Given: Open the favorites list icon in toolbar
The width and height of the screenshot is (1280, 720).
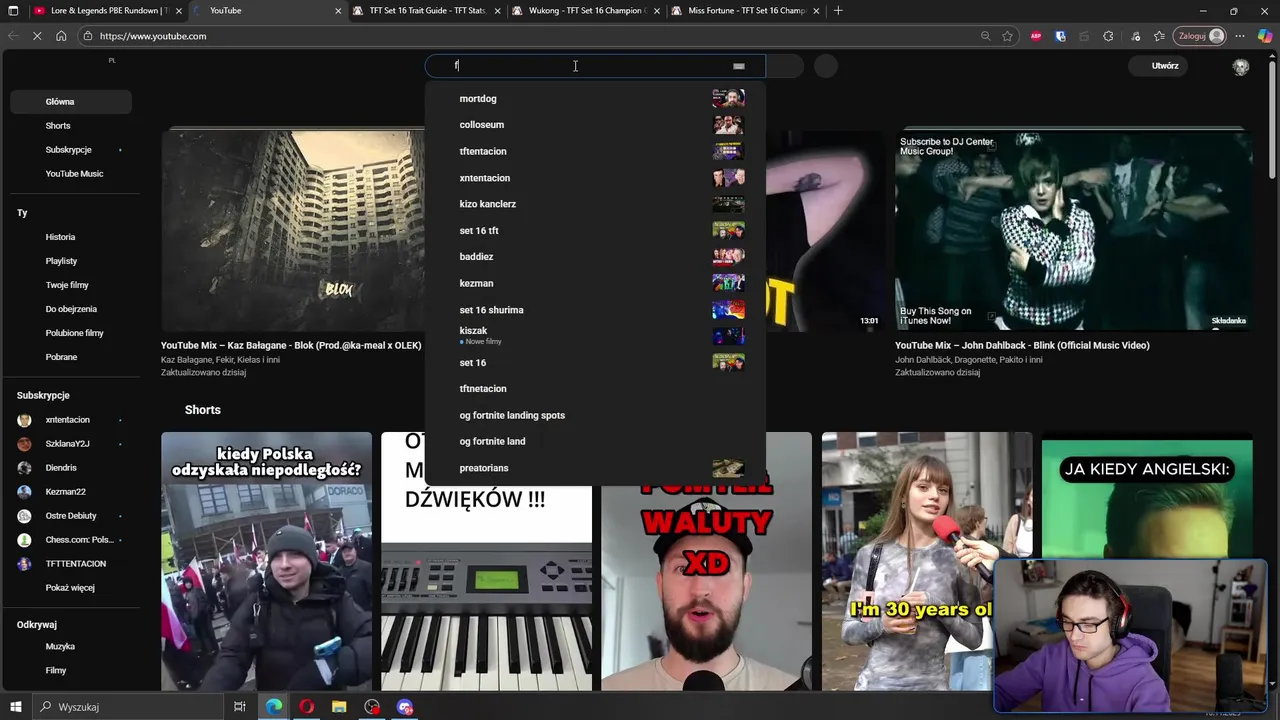Looking at the screenshot, I should (x=1159, y=36).
